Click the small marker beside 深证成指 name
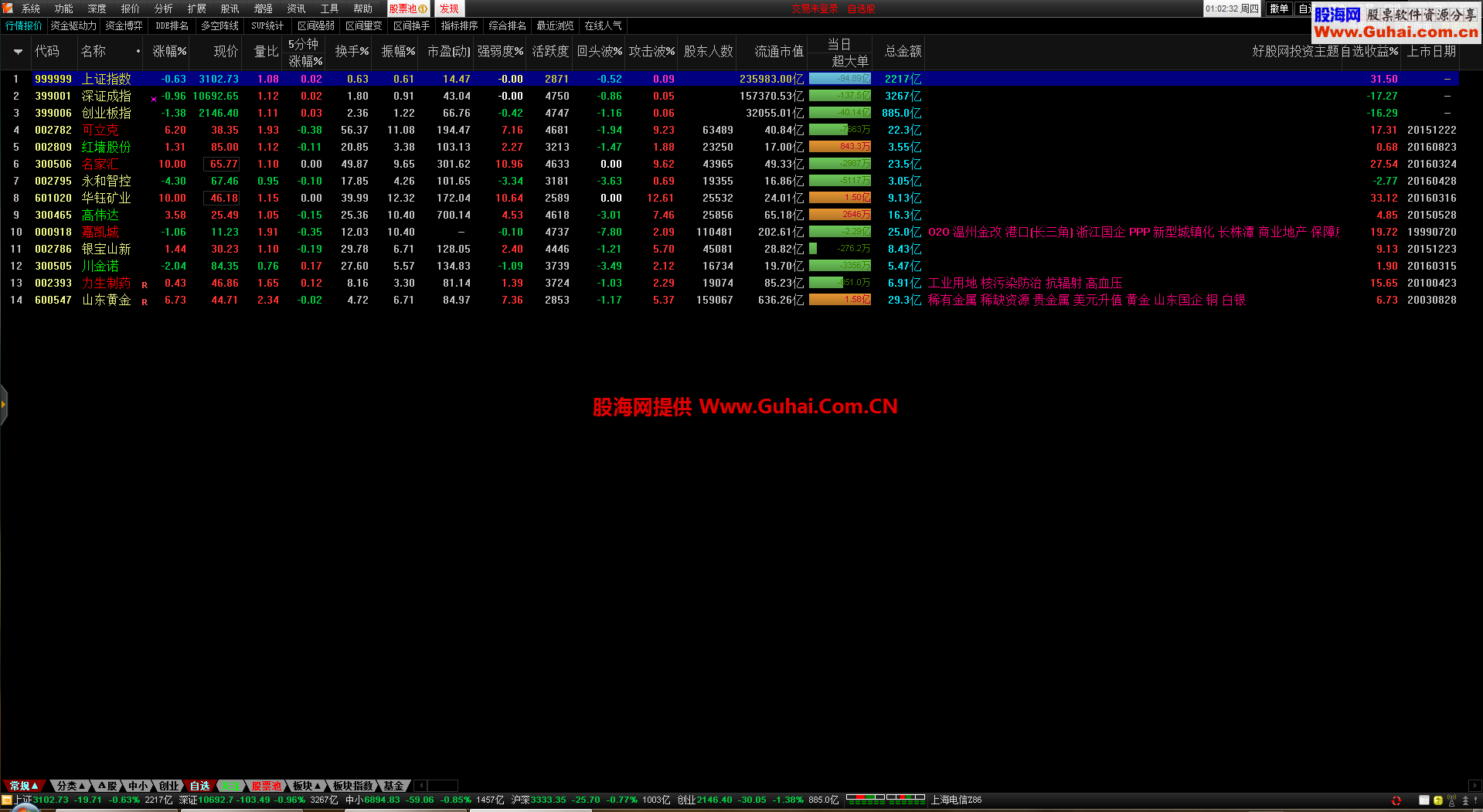 click(x=153, y=98)
